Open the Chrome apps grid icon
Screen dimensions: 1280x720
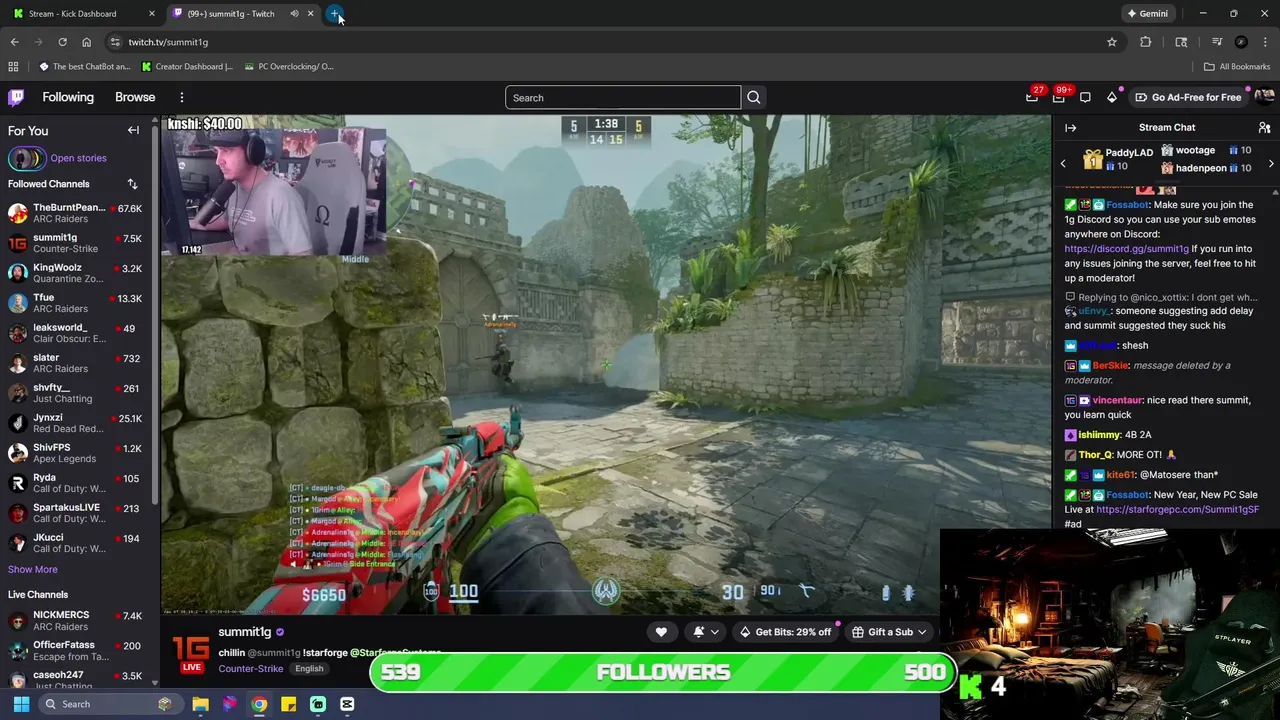tap(13, 67)
